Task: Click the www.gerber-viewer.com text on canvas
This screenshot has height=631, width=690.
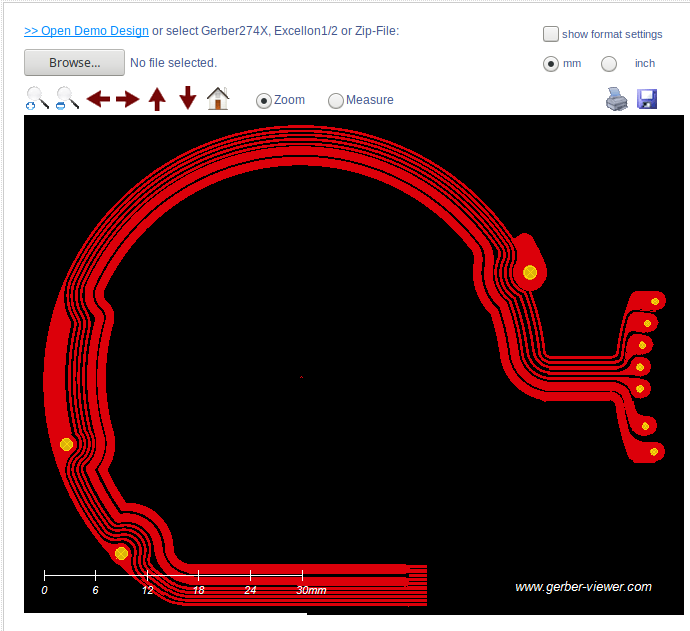Action: [x=583, y=587]
